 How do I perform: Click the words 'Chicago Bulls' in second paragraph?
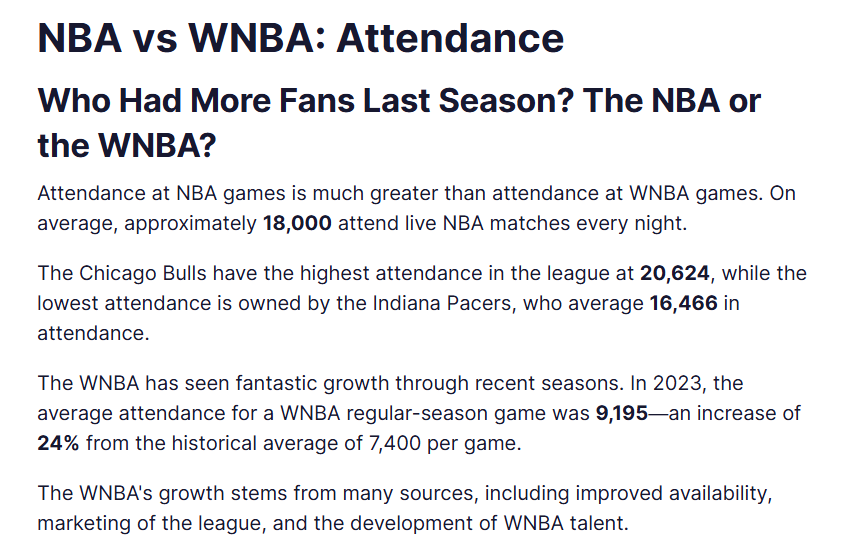click(143, 273)
